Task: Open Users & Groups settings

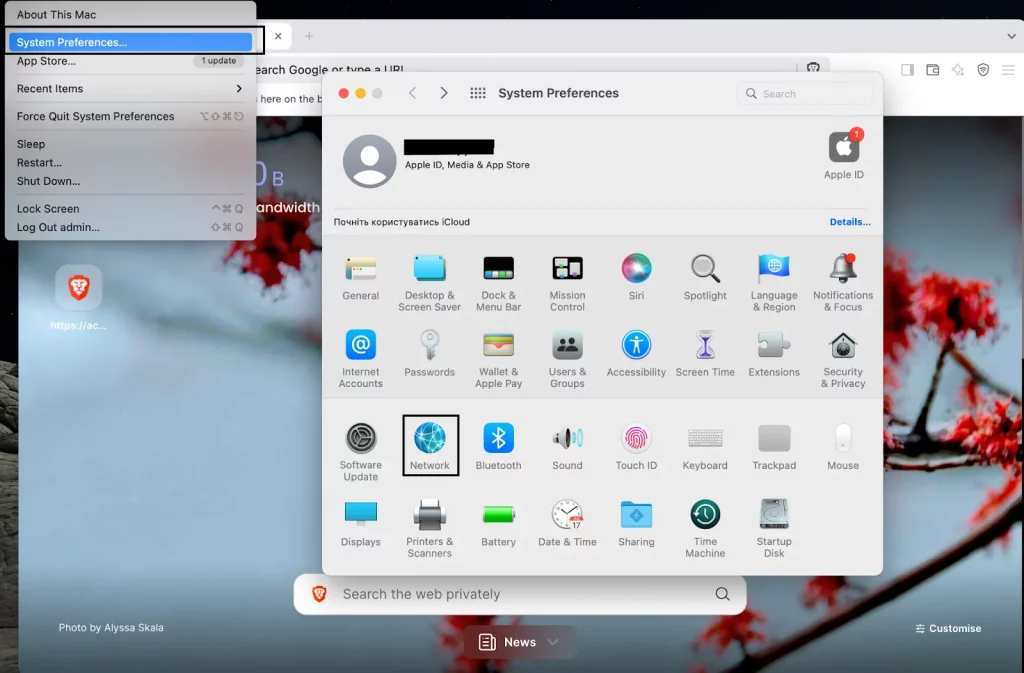Action: (x=567, y=359)
